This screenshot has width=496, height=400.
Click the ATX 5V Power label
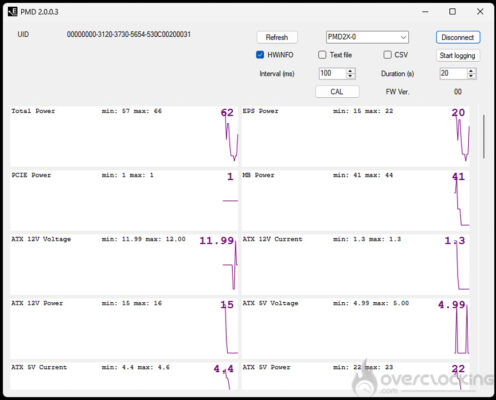[x=266, y=367]
